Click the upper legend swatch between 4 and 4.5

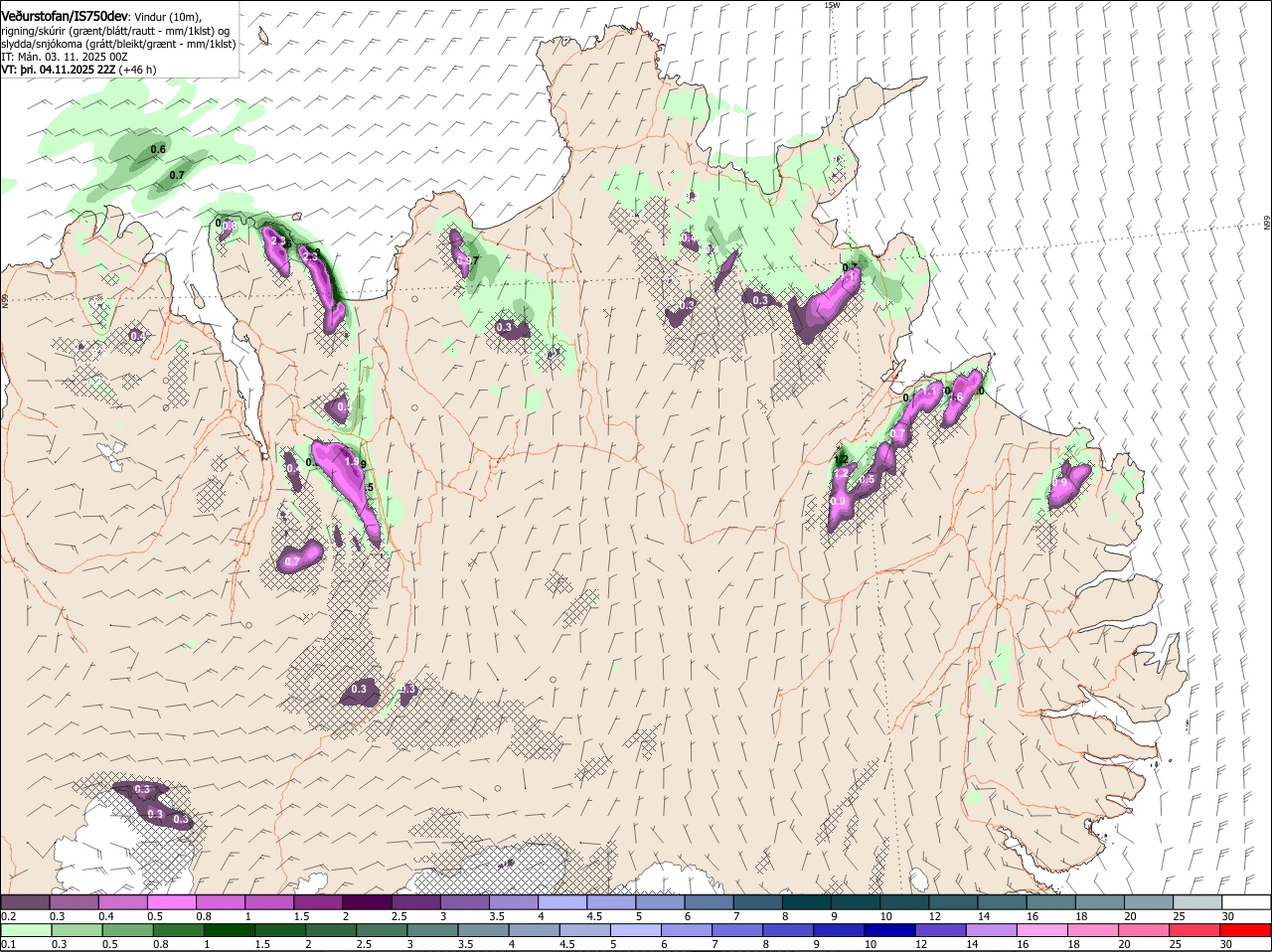tap(562, 901)
